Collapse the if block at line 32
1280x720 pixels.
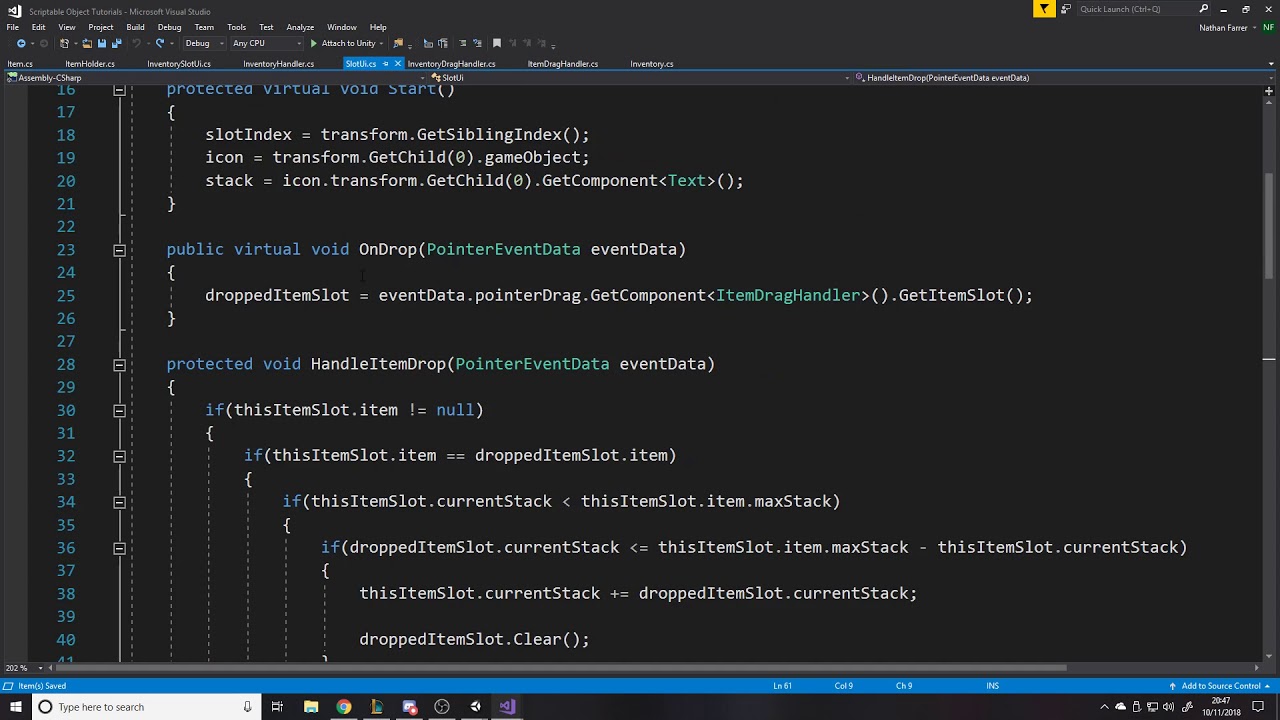(x=119, y=456)
